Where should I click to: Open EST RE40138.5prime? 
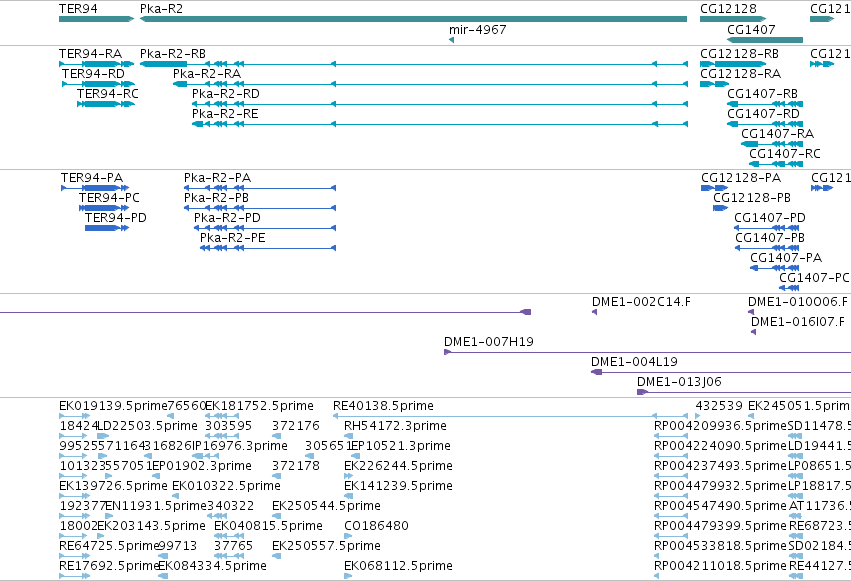[510, 416]
